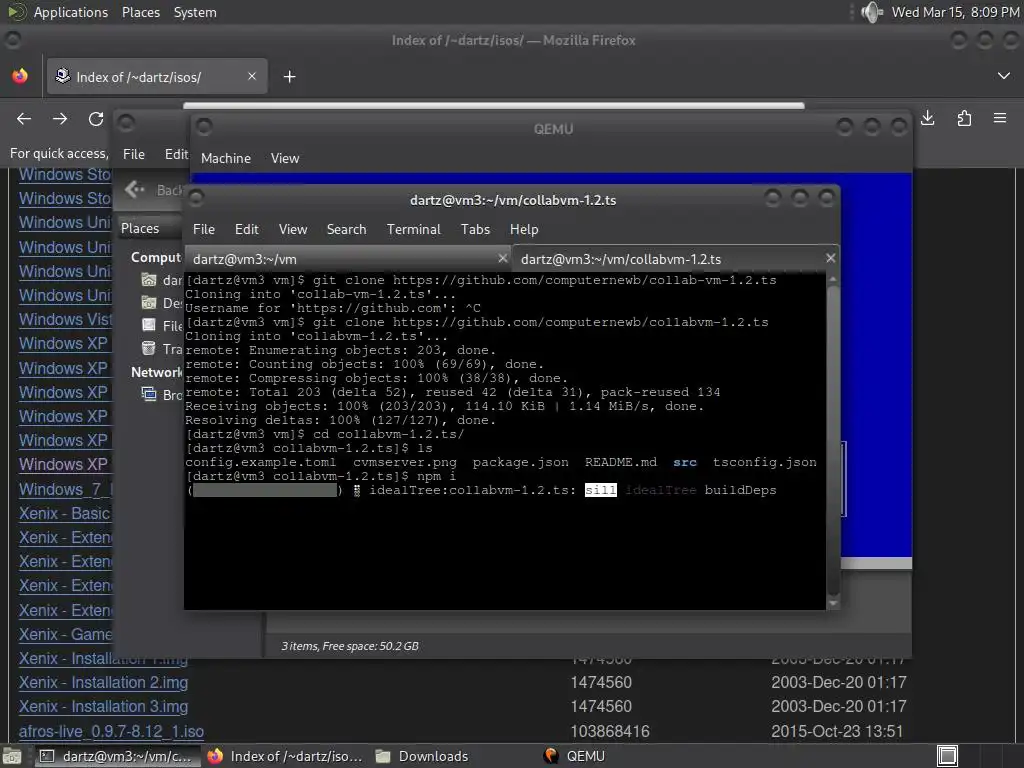Open 'afros-live_0.9.7-8.12_1.iso' link

(x=111, y=731)
